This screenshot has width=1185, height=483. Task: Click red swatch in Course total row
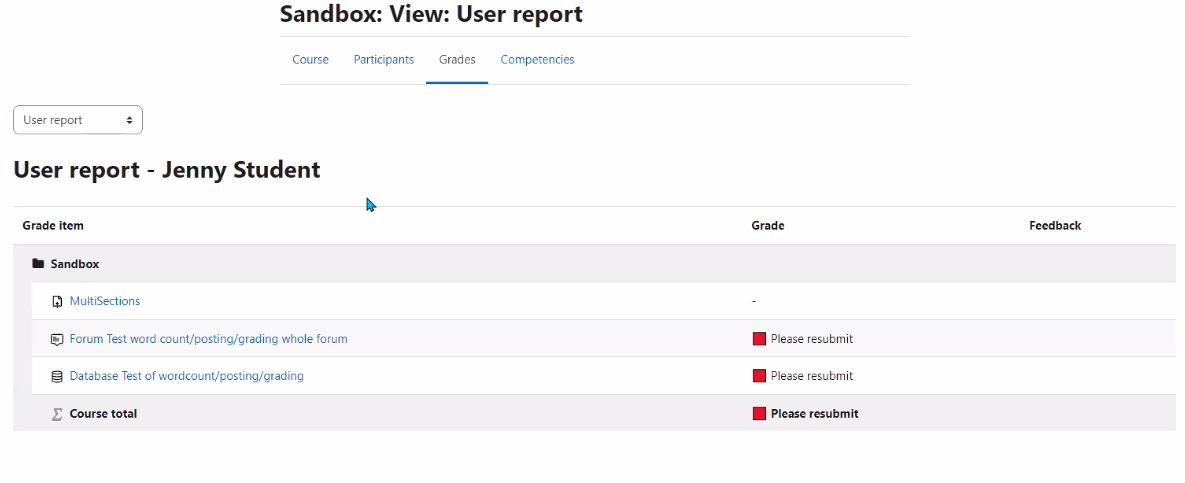760,413
